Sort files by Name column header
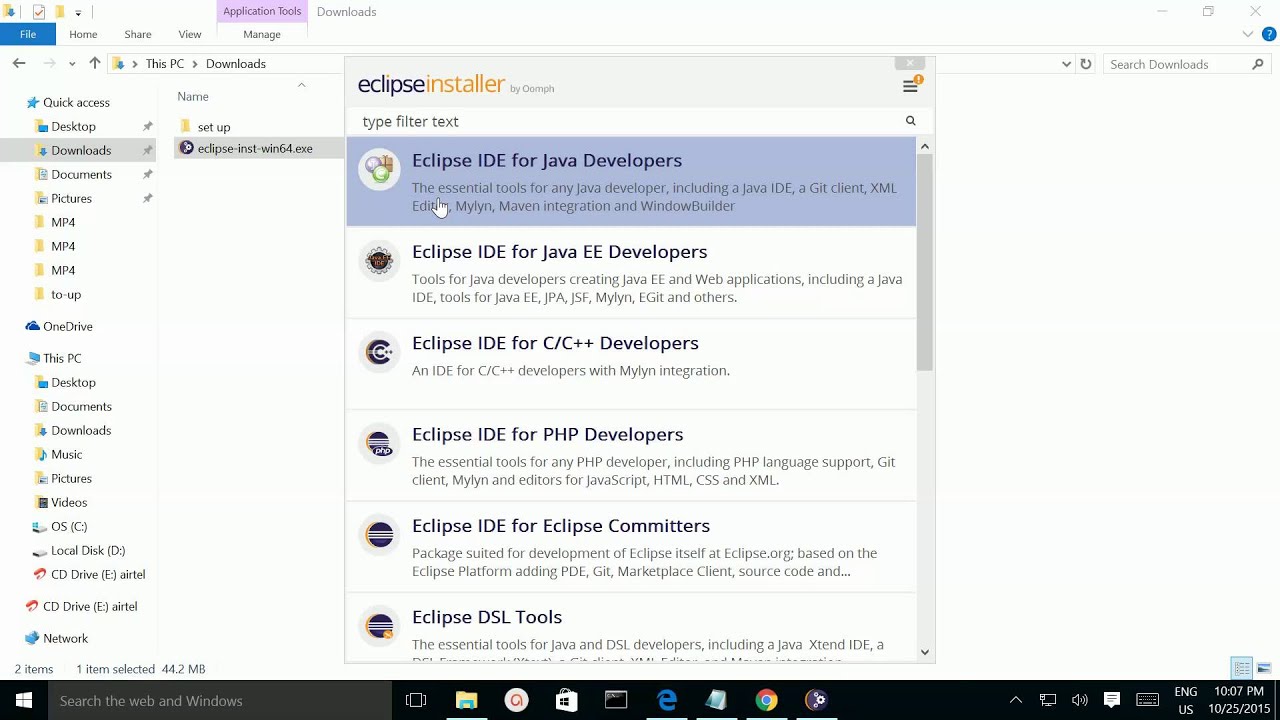The width and height of the screenshot is (1280, 720). pyautogui.click(x=193, y=96)
